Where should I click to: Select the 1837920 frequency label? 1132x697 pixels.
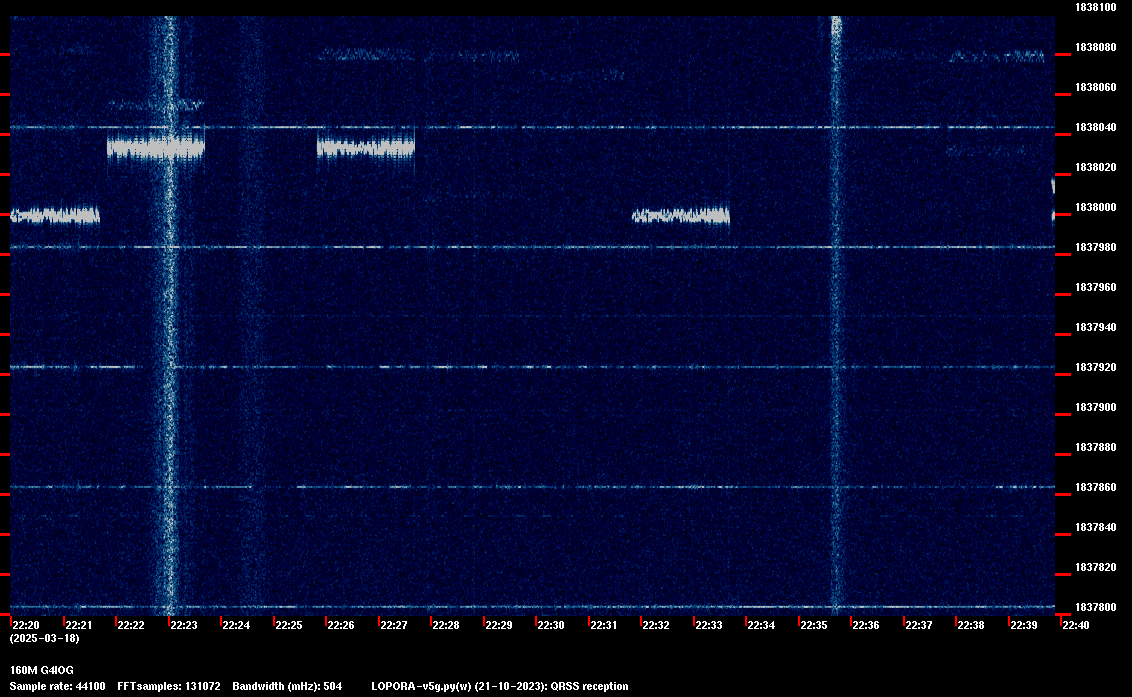tap(1096, 368)
